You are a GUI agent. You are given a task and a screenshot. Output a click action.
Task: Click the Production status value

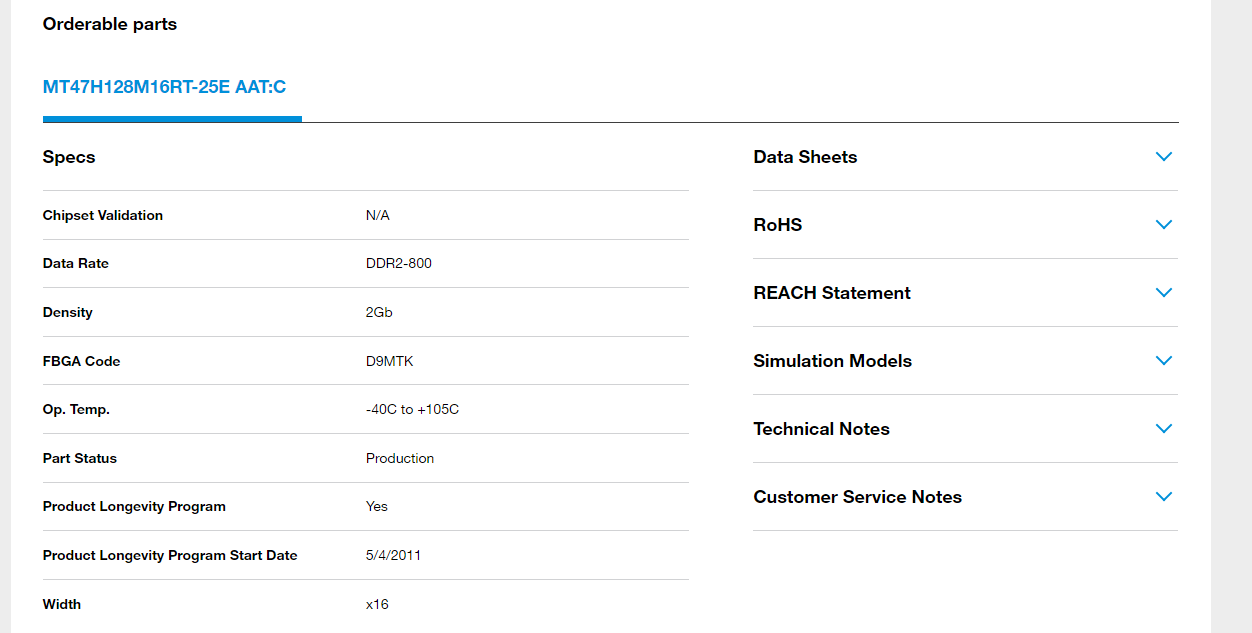click(400, 458)
